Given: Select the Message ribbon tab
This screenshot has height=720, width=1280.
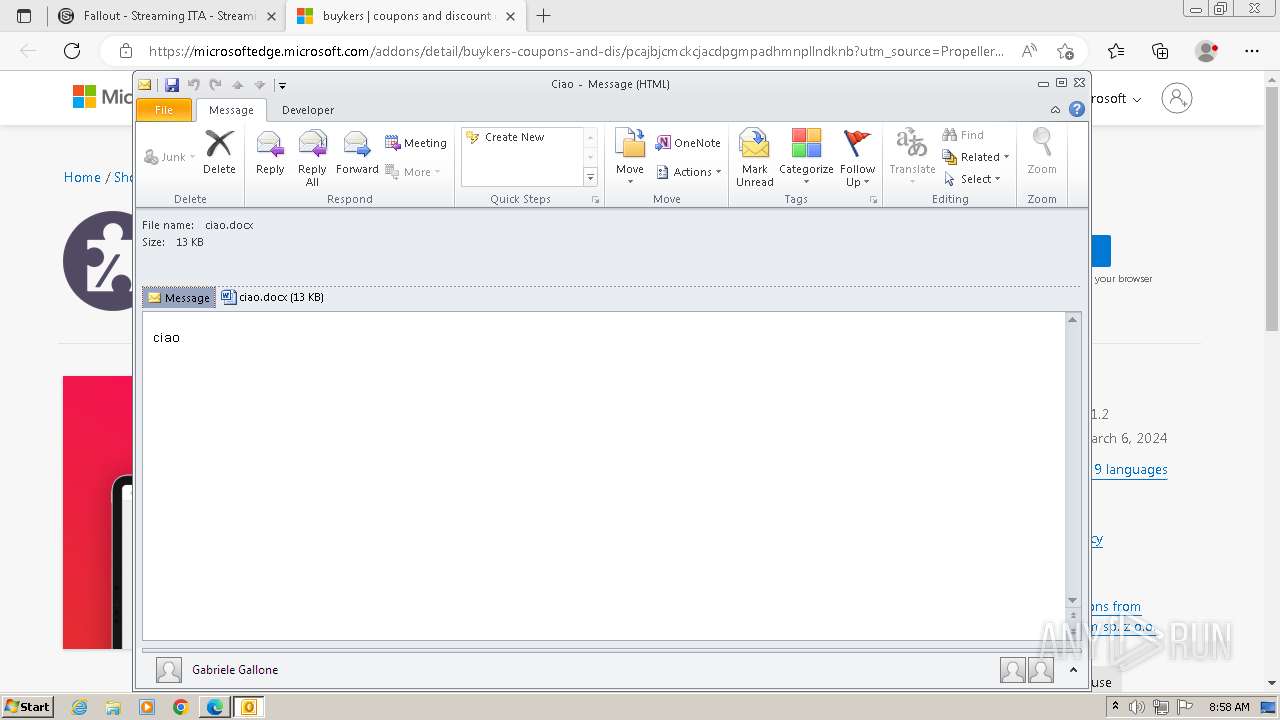Looking at the screenshot, I should [x=231, y=110].
